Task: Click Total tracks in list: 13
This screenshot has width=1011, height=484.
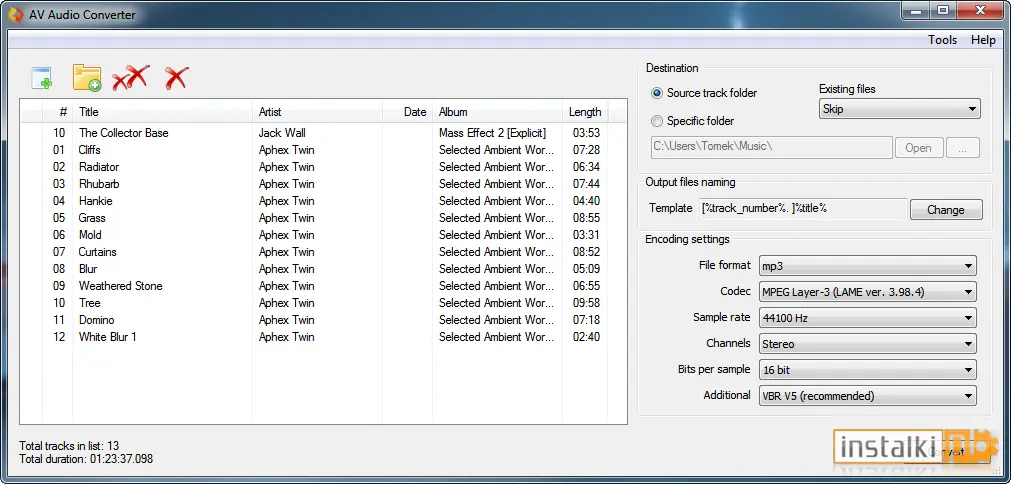Action: pos(69,446)
